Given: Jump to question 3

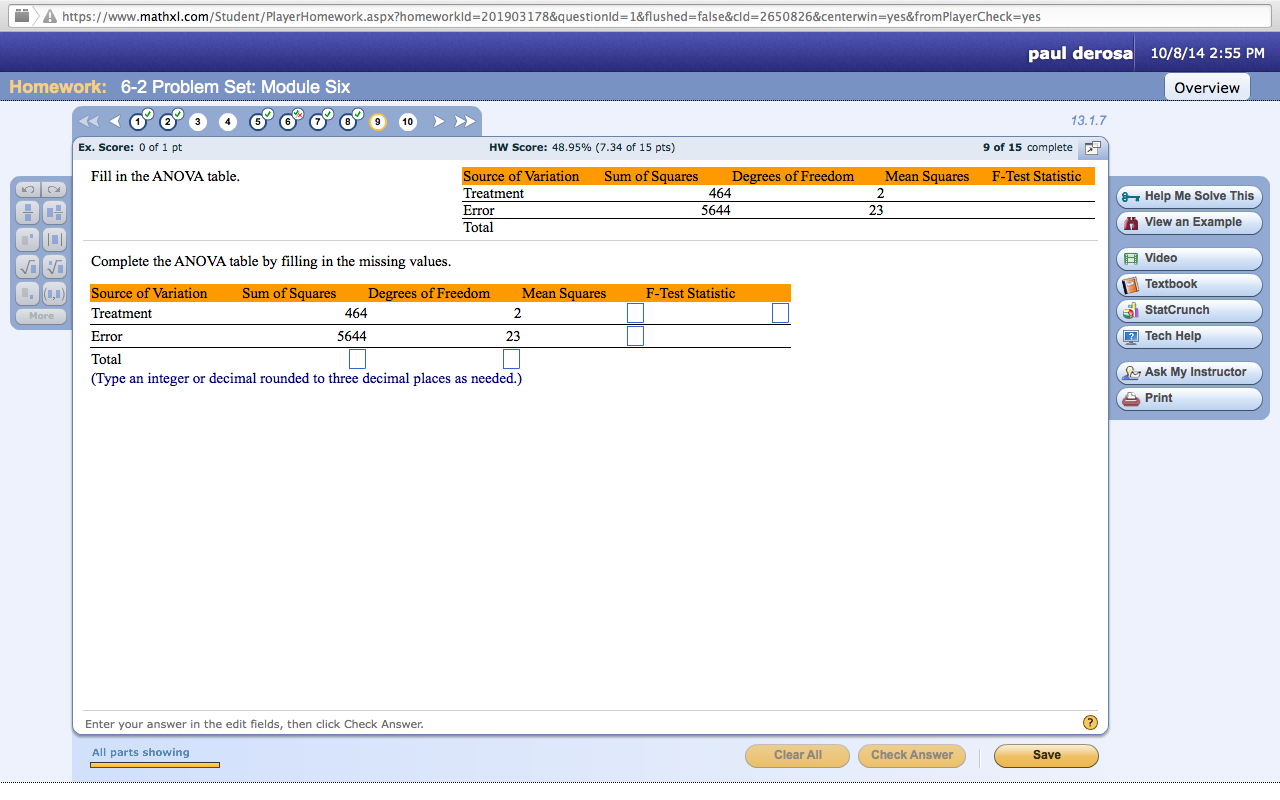Looking at the screenshot, I should click(198, 122).
